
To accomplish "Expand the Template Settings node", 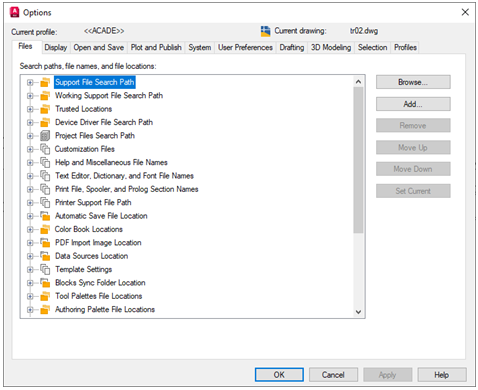I will 30,269.
